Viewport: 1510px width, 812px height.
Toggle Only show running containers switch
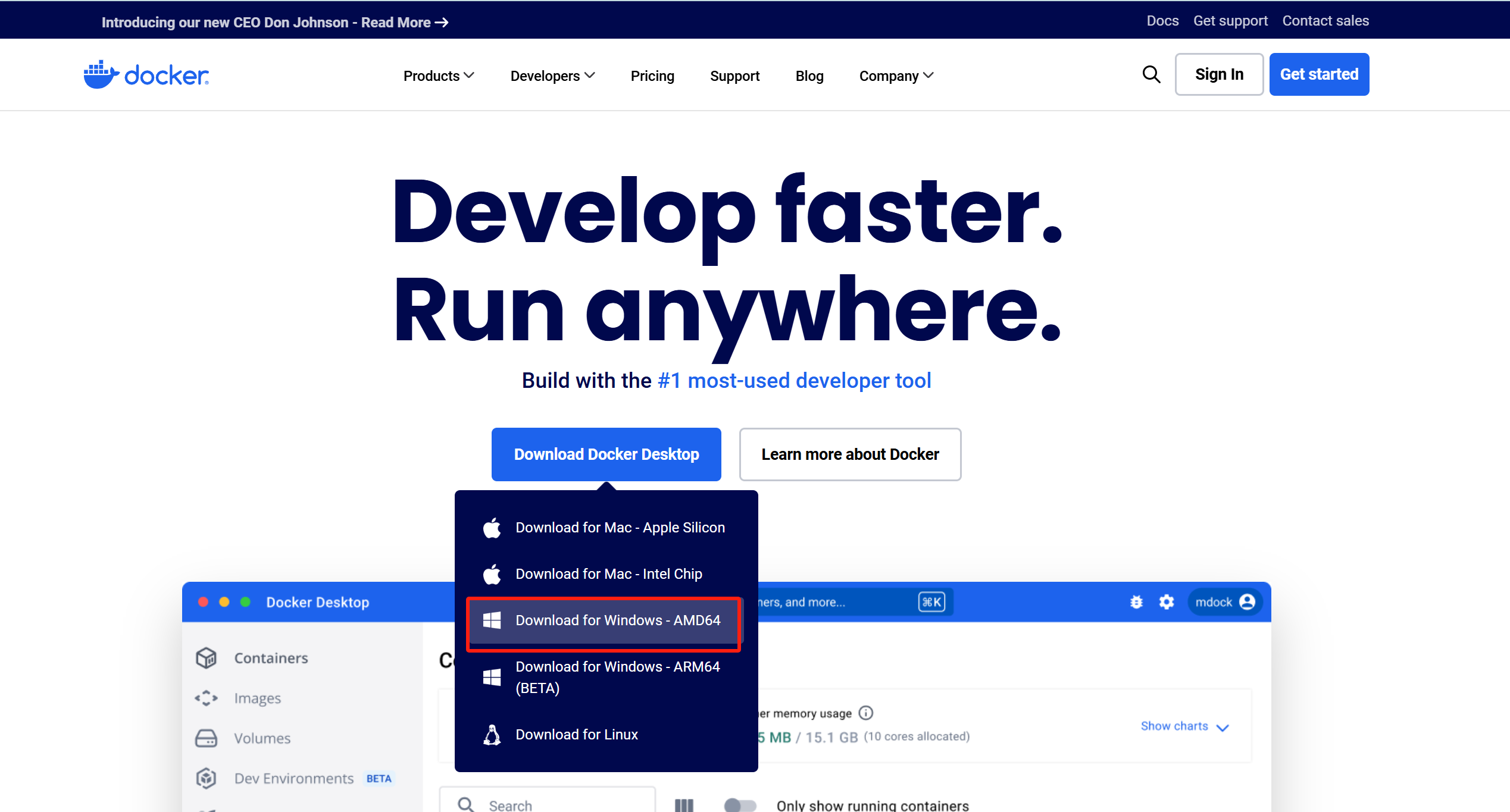click(x=740, y=805)
